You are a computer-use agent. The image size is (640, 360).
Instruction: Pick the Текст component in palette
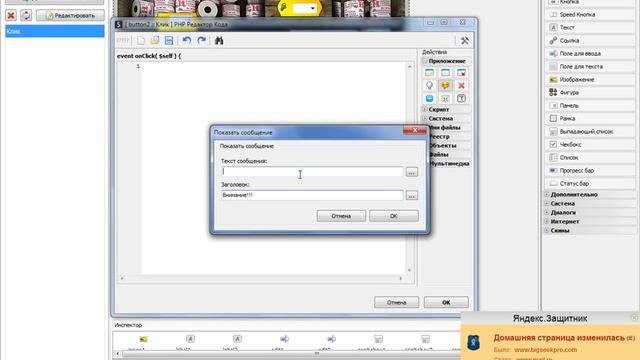pyautogui.click(x=590, y=27)
